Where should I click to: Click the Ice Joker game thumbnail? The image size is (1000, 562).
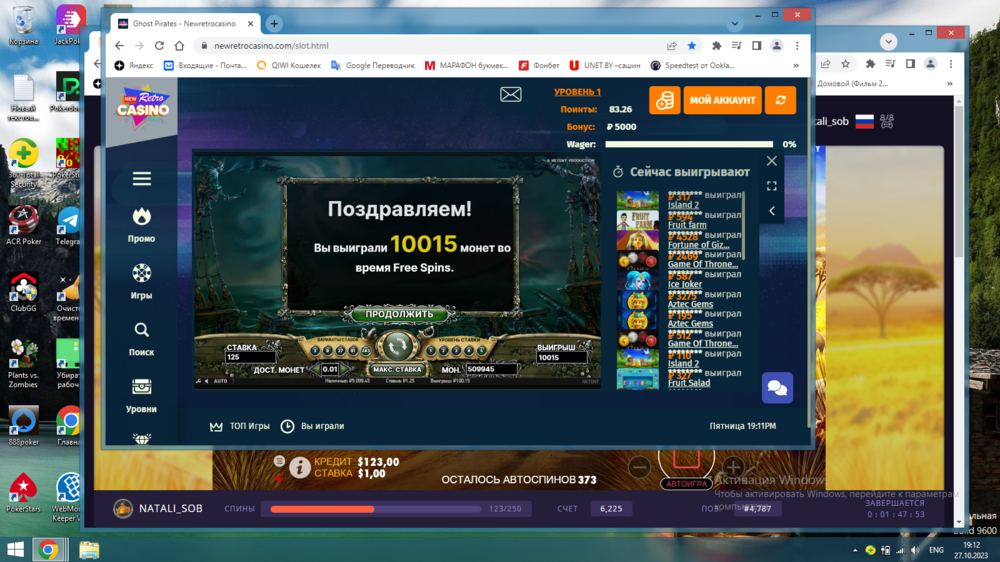coord(637,280)
